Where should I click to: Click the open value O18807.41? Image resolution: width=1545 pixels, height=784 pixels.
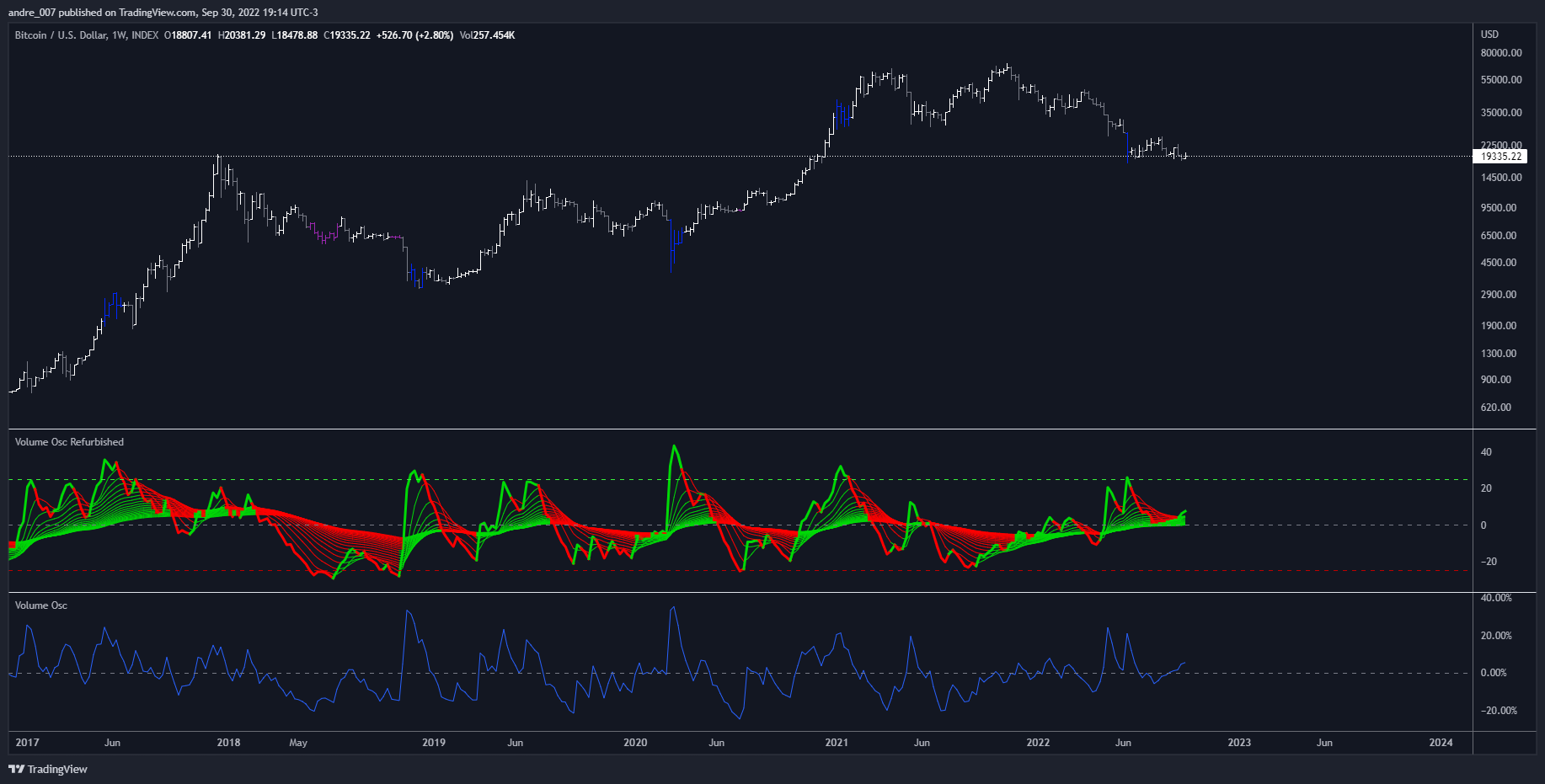188,35
